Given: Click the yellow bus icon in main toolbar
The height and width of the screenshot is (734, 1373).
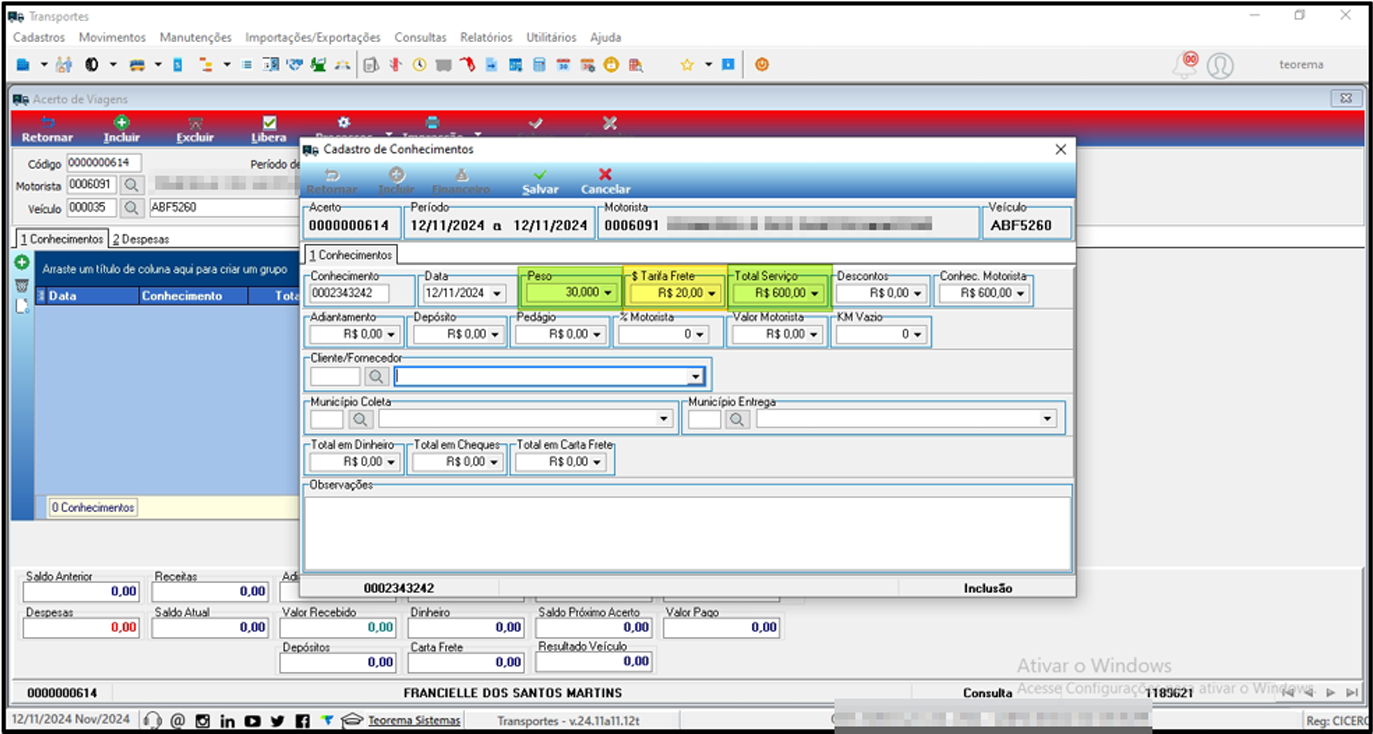Looking at the screenshot, I should point(137,65).
